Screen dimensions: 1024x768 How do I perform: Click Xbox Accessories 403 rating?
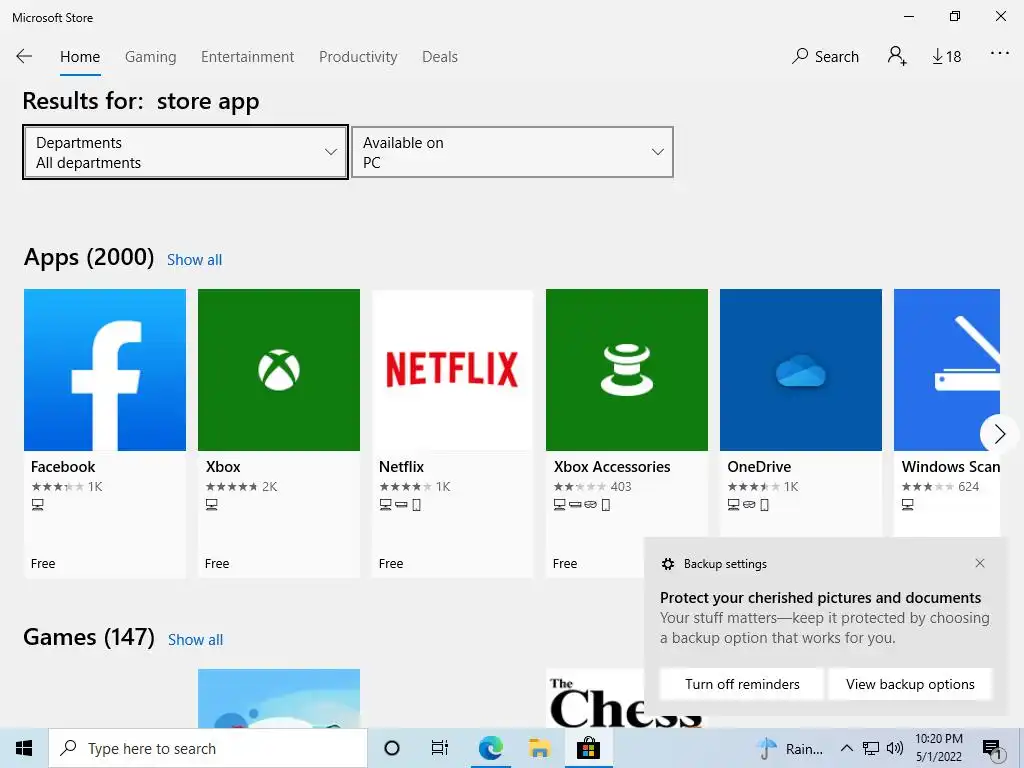592,487
